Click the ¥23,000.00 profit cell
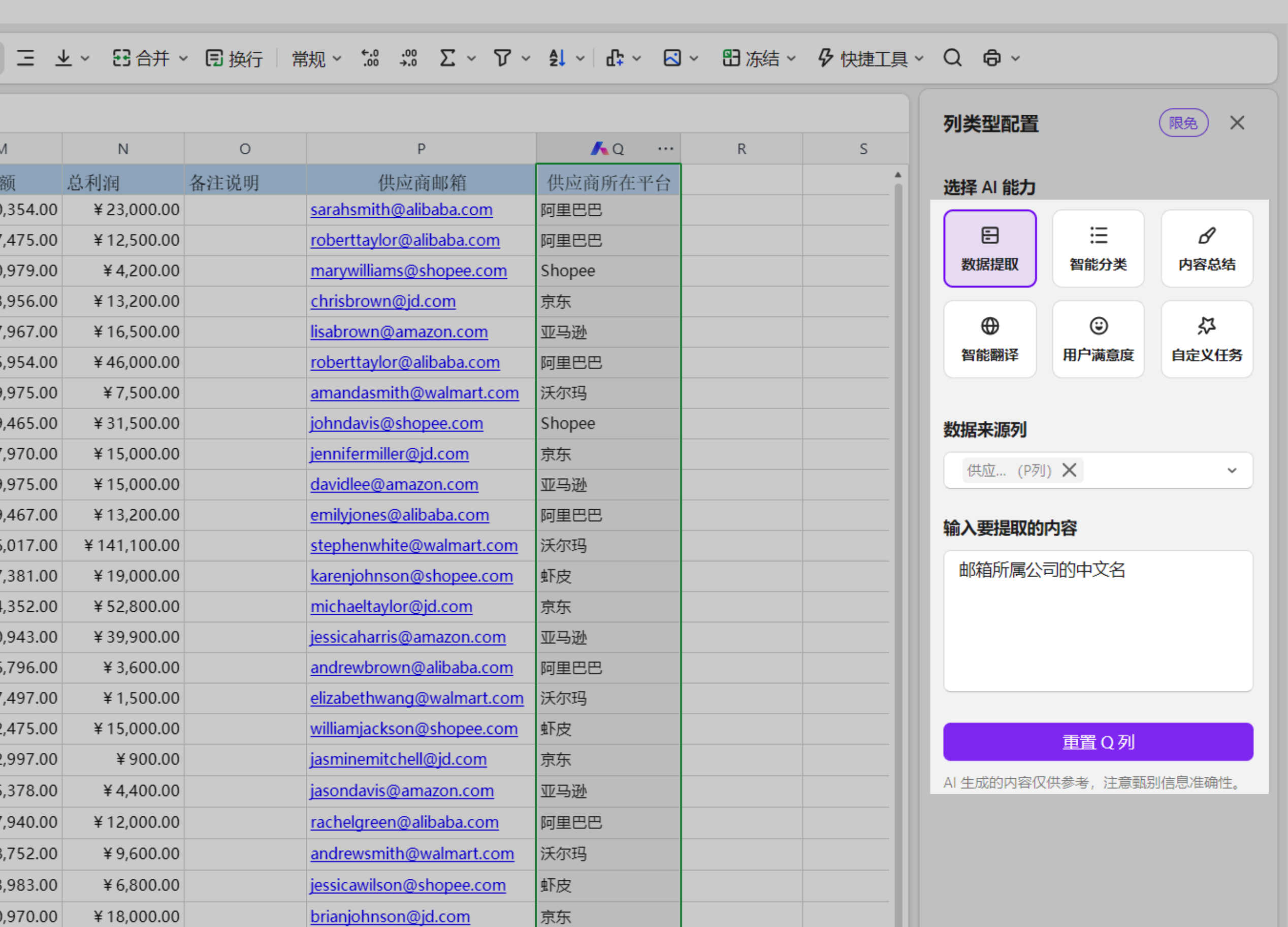This screenshot has width=1288, height=927. [x=123, y=210]
